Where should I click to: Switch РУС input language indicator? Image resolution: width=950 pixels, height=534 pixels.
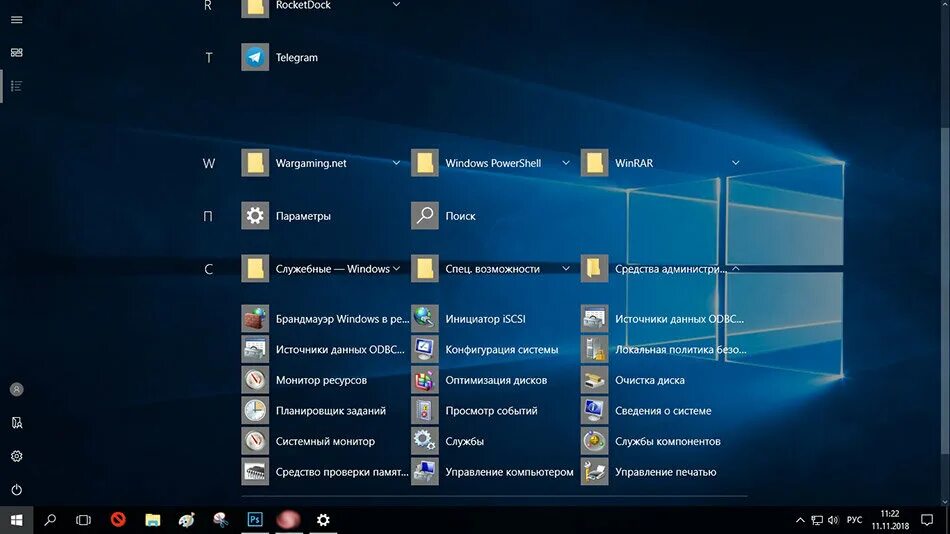854,520
